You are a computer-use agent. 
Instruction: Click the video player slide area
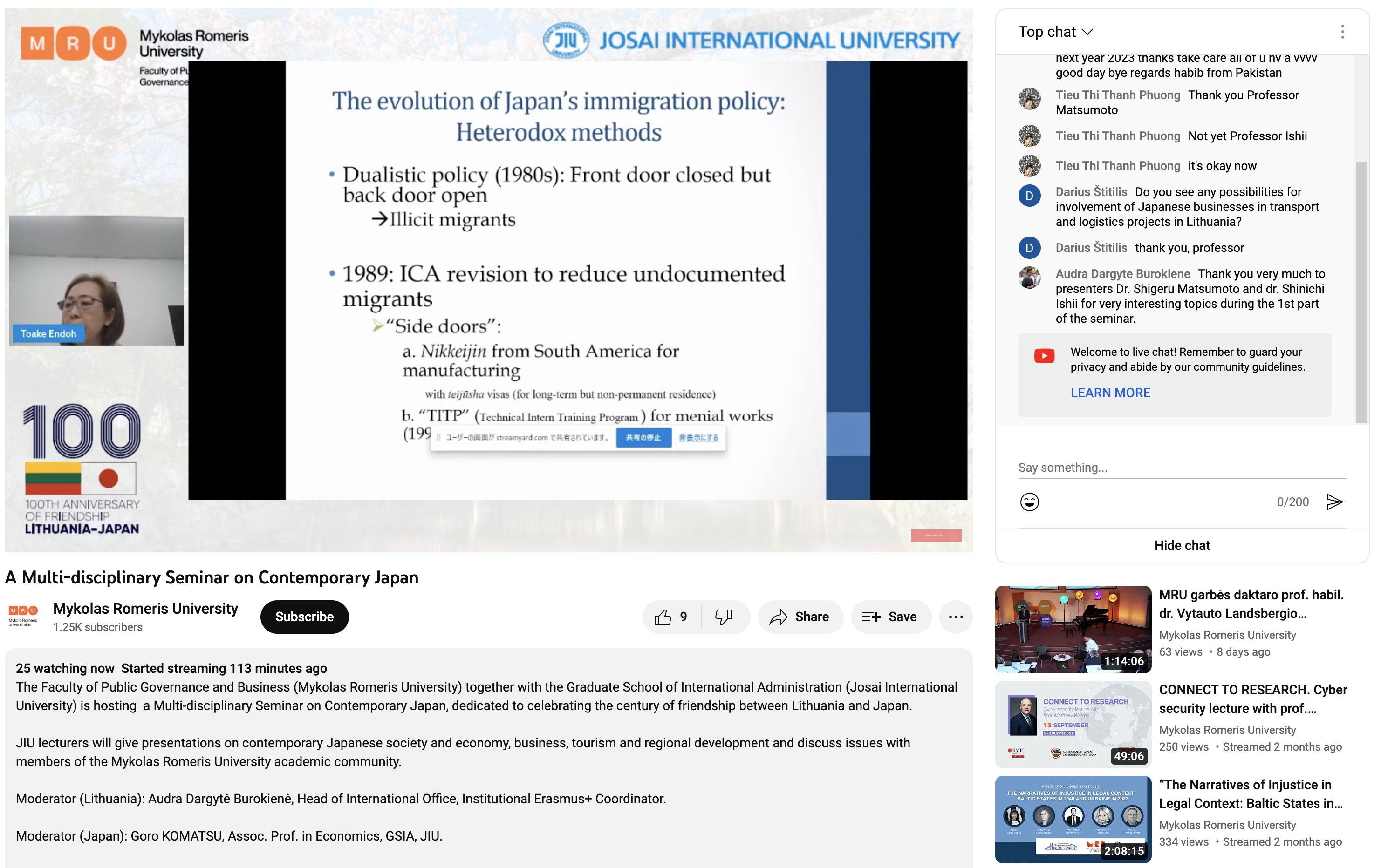(x=578, y=280)
